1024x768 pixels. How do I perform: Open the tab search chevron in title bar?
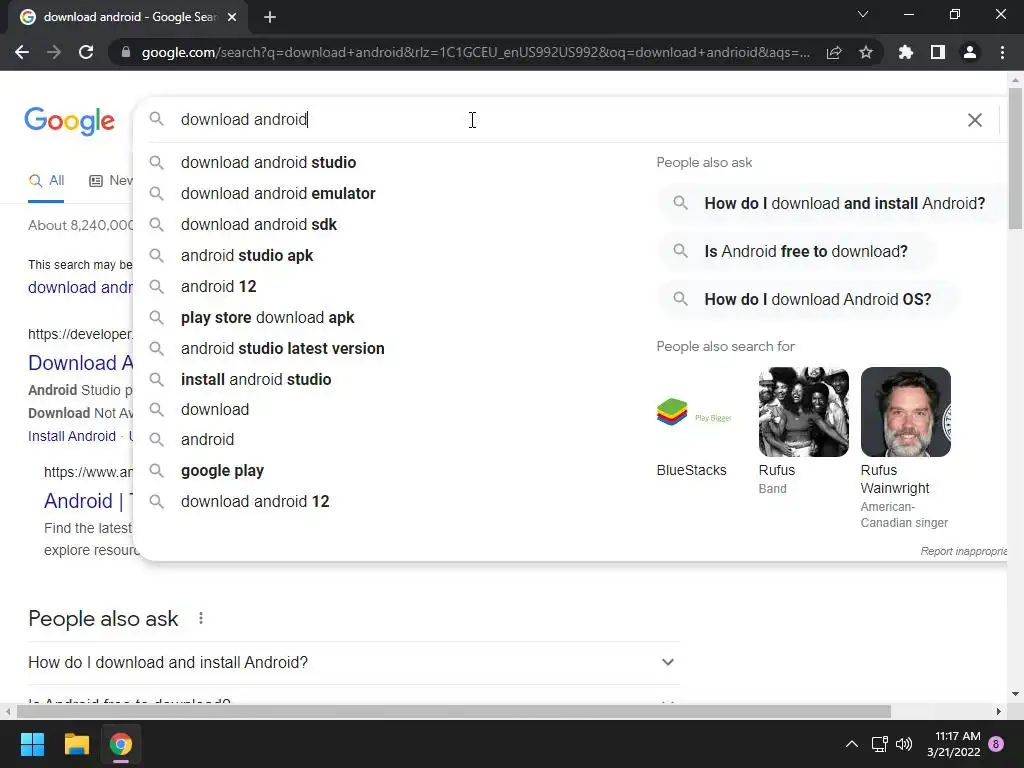863,14
